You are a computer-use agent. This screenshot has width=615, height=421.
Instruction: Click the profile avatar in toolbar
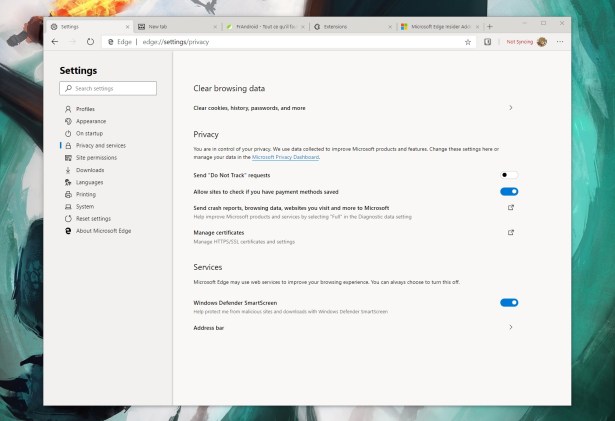[542, 42]
